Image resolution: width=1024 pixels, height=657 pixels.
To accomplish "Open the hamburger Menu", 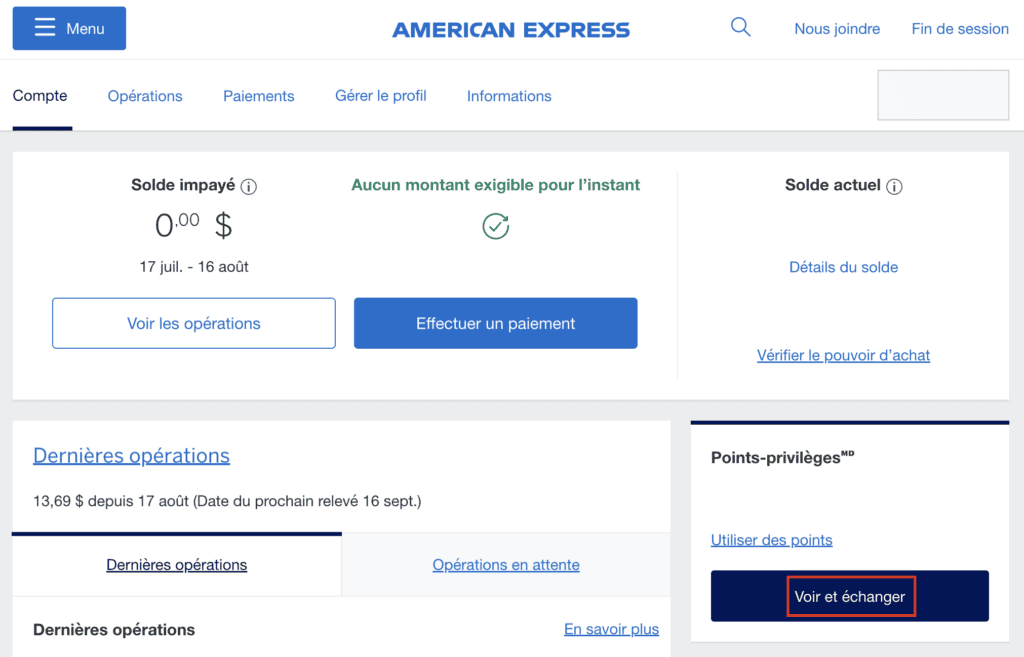I will pyautogui.click(x=68, y=28).
